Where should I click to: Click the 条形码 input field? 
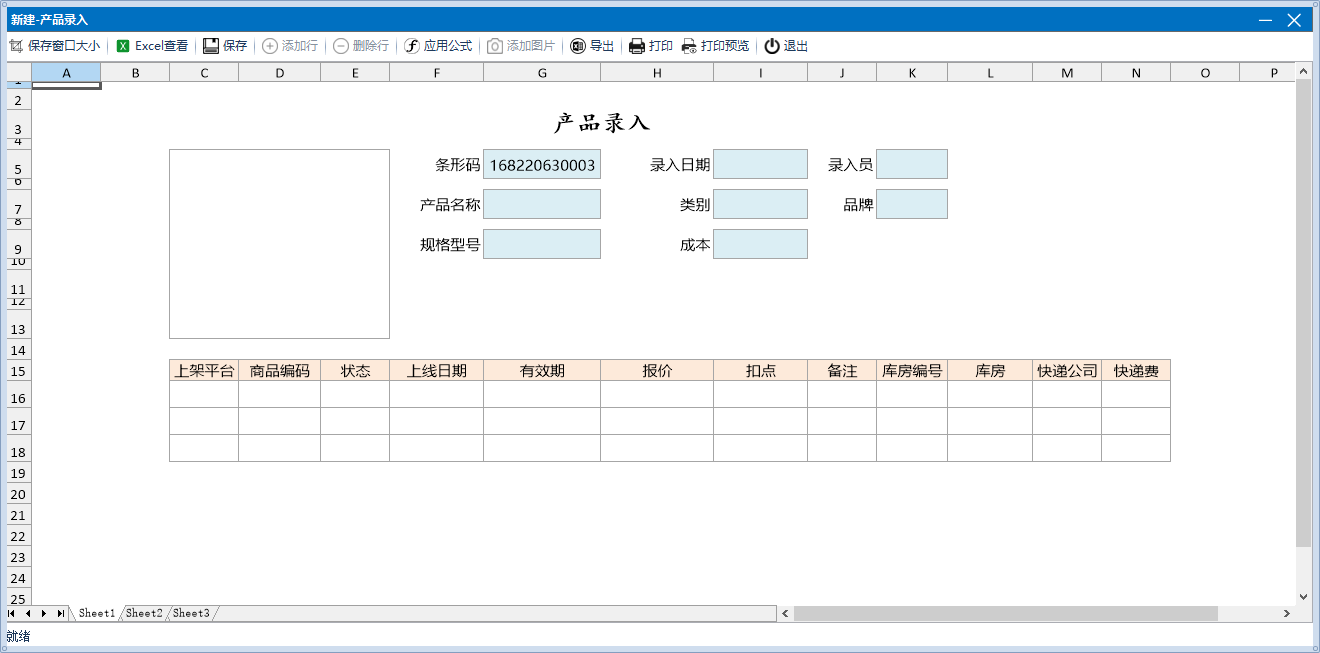(x=542, y=165)
